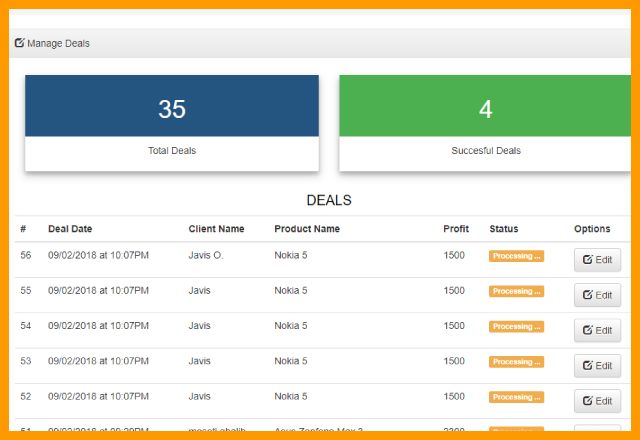Screen dimensions: 640x440
Task: Sort by the Product Name column header
Action: [x=307, y=229]
